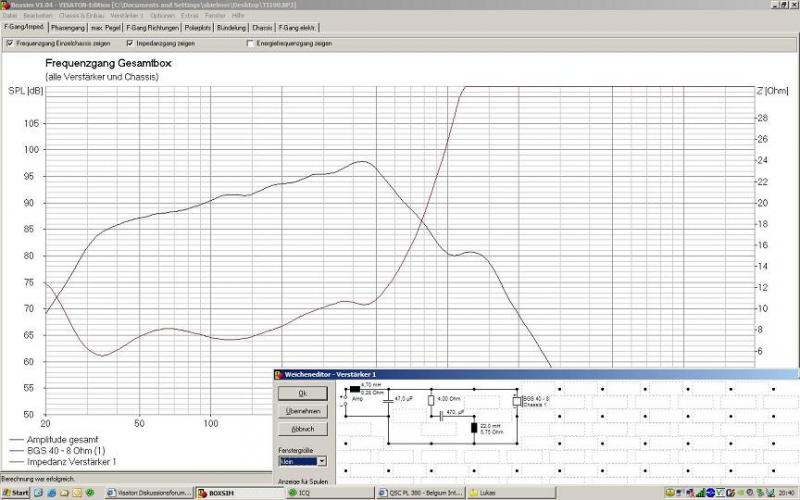Image resolution: width=800 pixels, height=500 pixels.
Task: Click the 'Berechnung war erfolgreich' status text
Action: [x=38, y=479]
